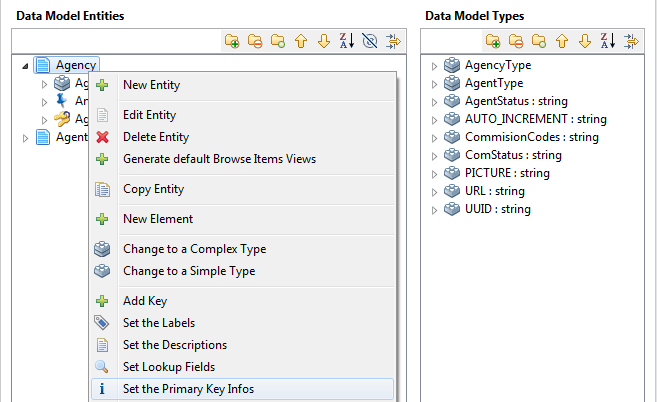Click collapse-all icon in Data Model Types toolbar
The height and width of the screenshot is (402, 657).
516,41
